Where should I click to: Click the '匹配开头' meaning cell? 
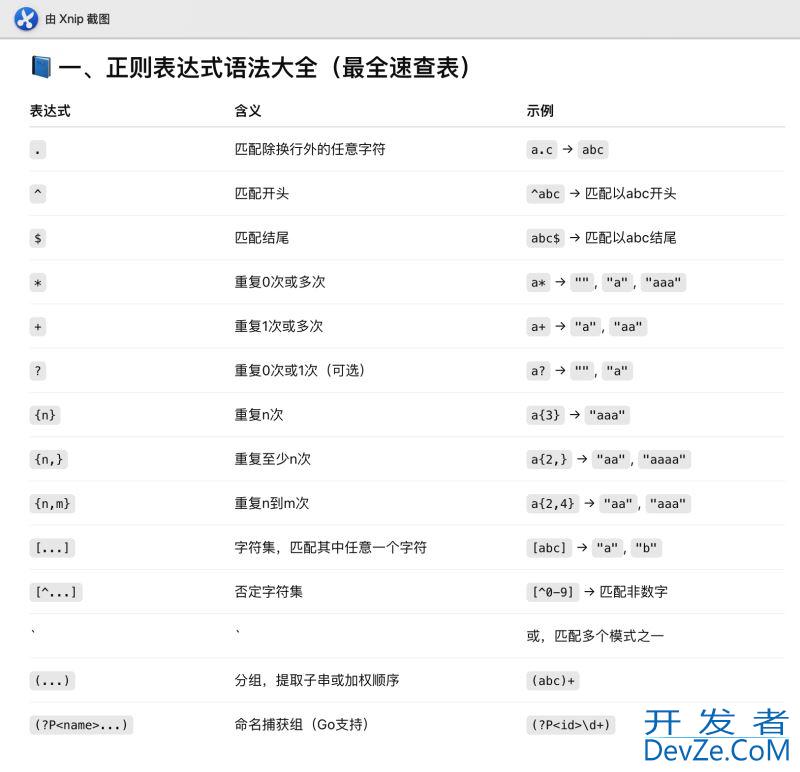pos(262,193)
